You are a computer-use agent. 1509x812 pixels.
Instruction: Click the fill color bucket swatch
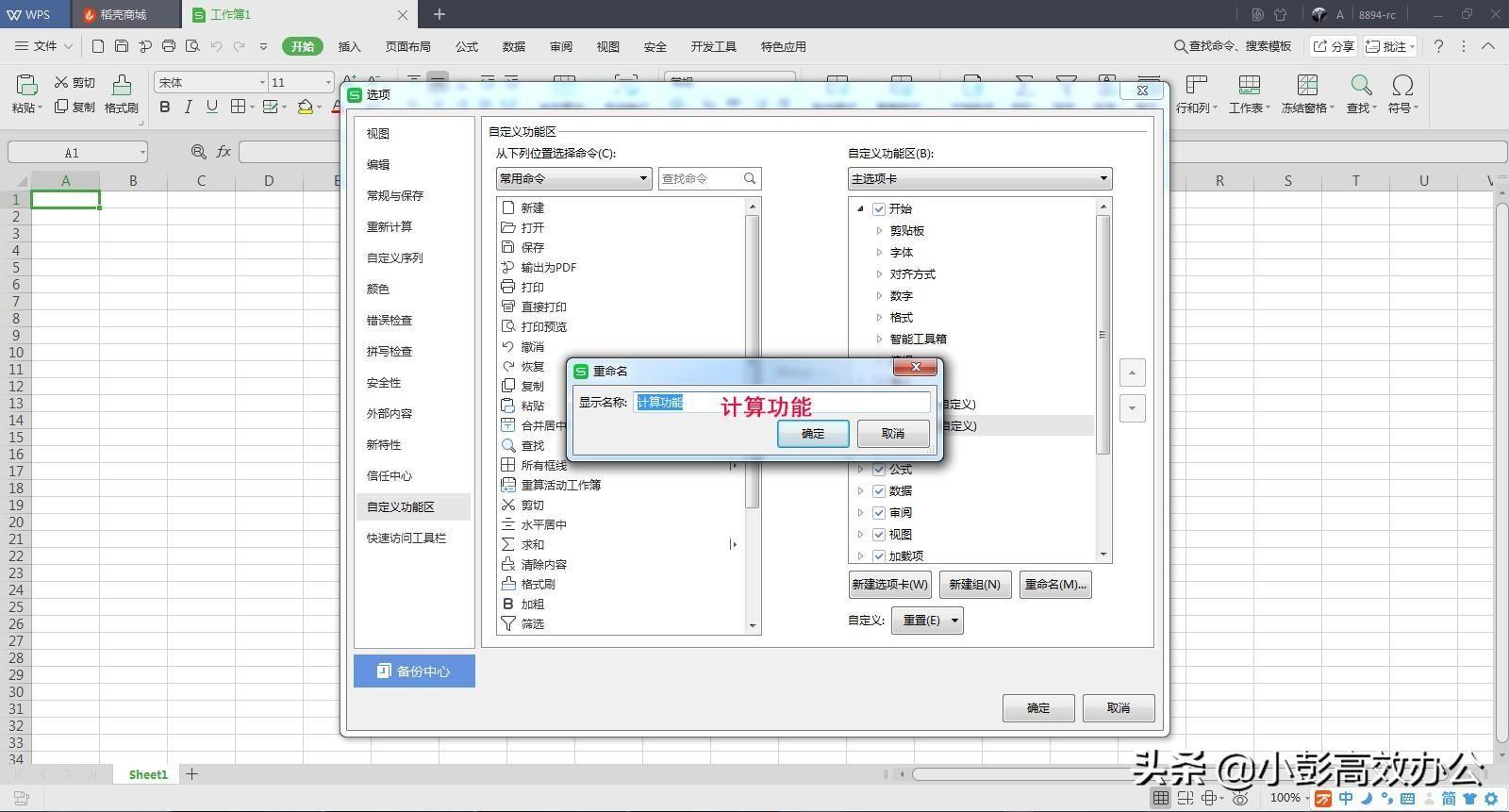coord(305,107)
